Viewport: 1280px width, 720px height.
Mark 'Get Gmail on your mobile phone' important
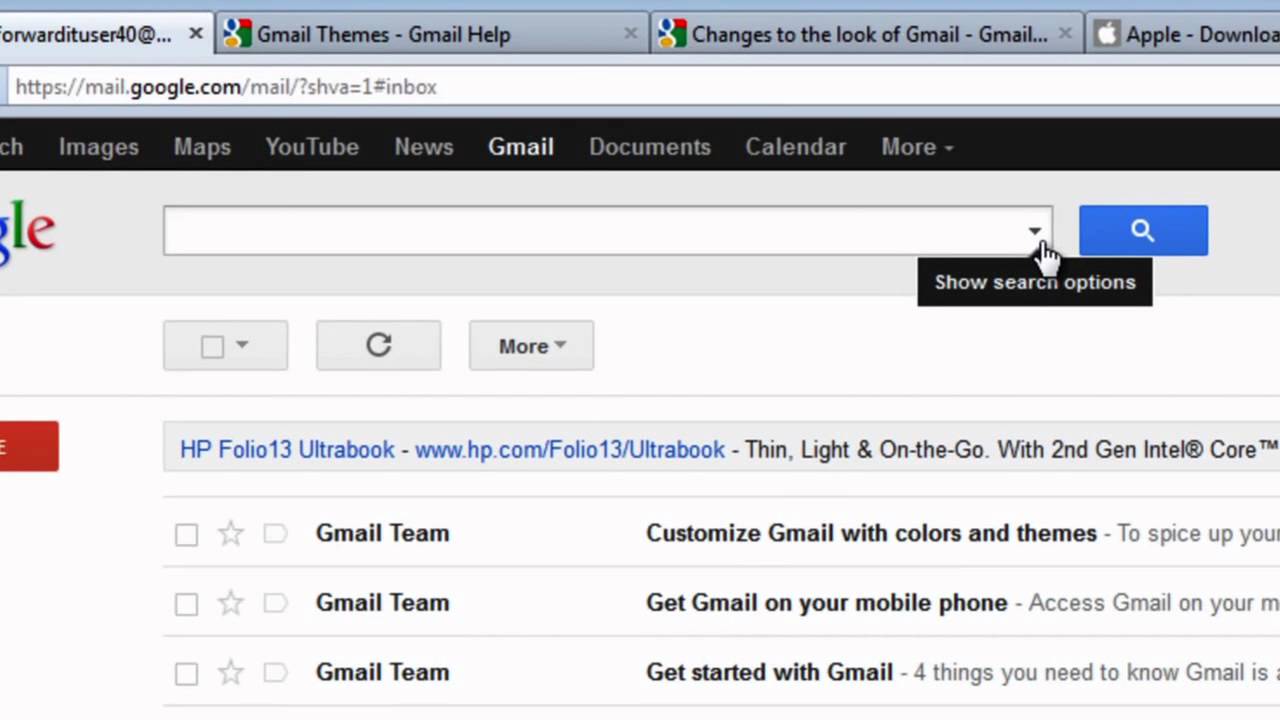[x=275, y=603]
